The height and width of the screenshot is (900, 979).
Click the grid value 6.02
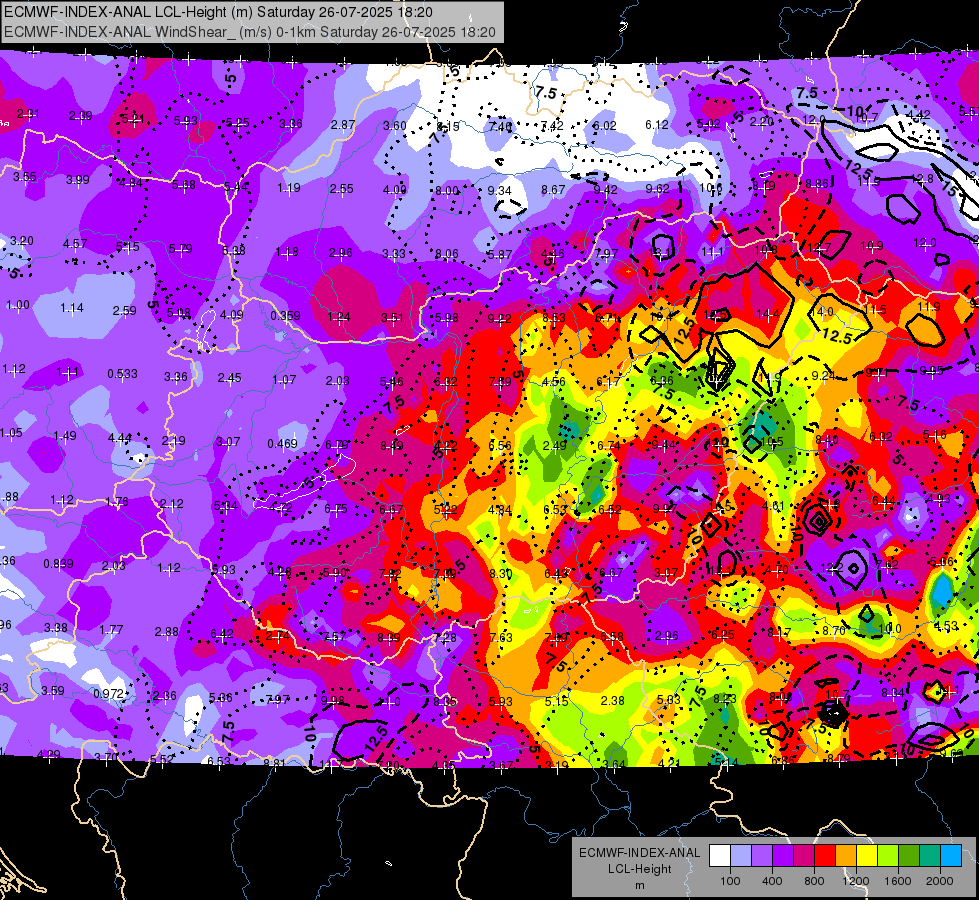coord(604,126)
